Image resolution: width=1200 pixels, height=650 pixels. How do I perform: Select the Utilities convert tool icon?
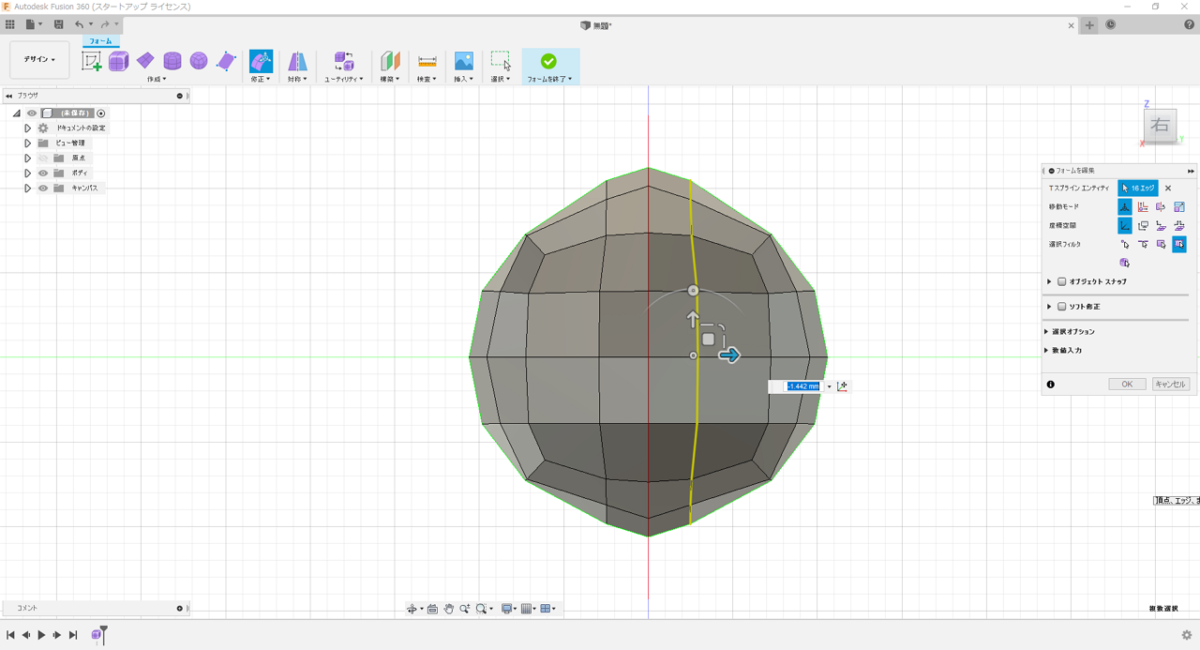[344, 61]
